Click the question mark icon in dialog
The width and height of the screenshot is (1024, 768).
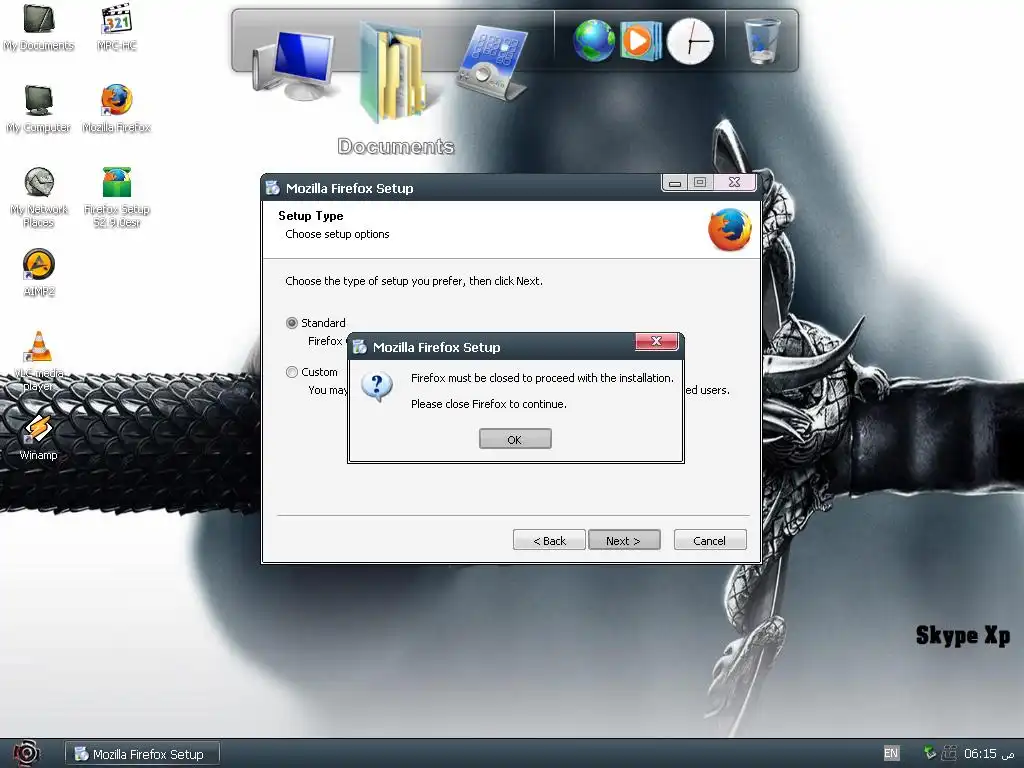(x=377, y=387)
